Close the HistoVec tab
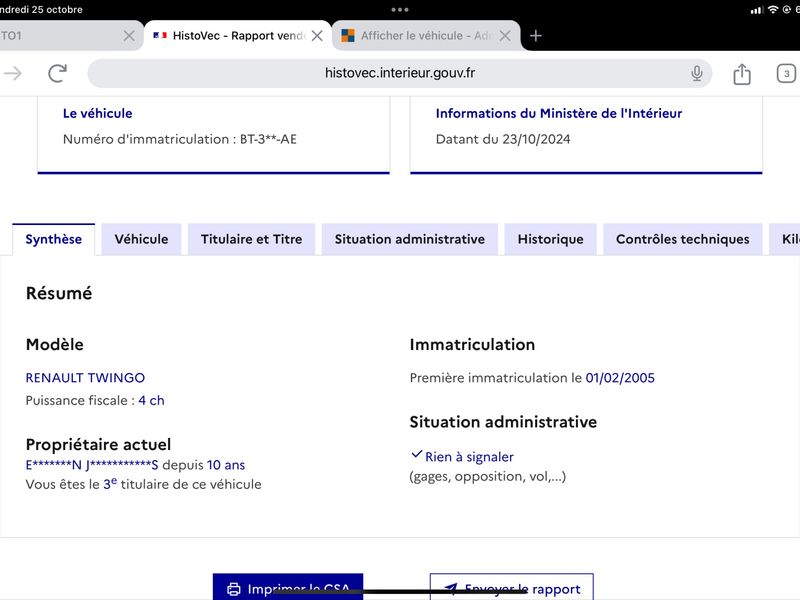Image resolution: width=800 pixels, height=600 pixels. 317,36
